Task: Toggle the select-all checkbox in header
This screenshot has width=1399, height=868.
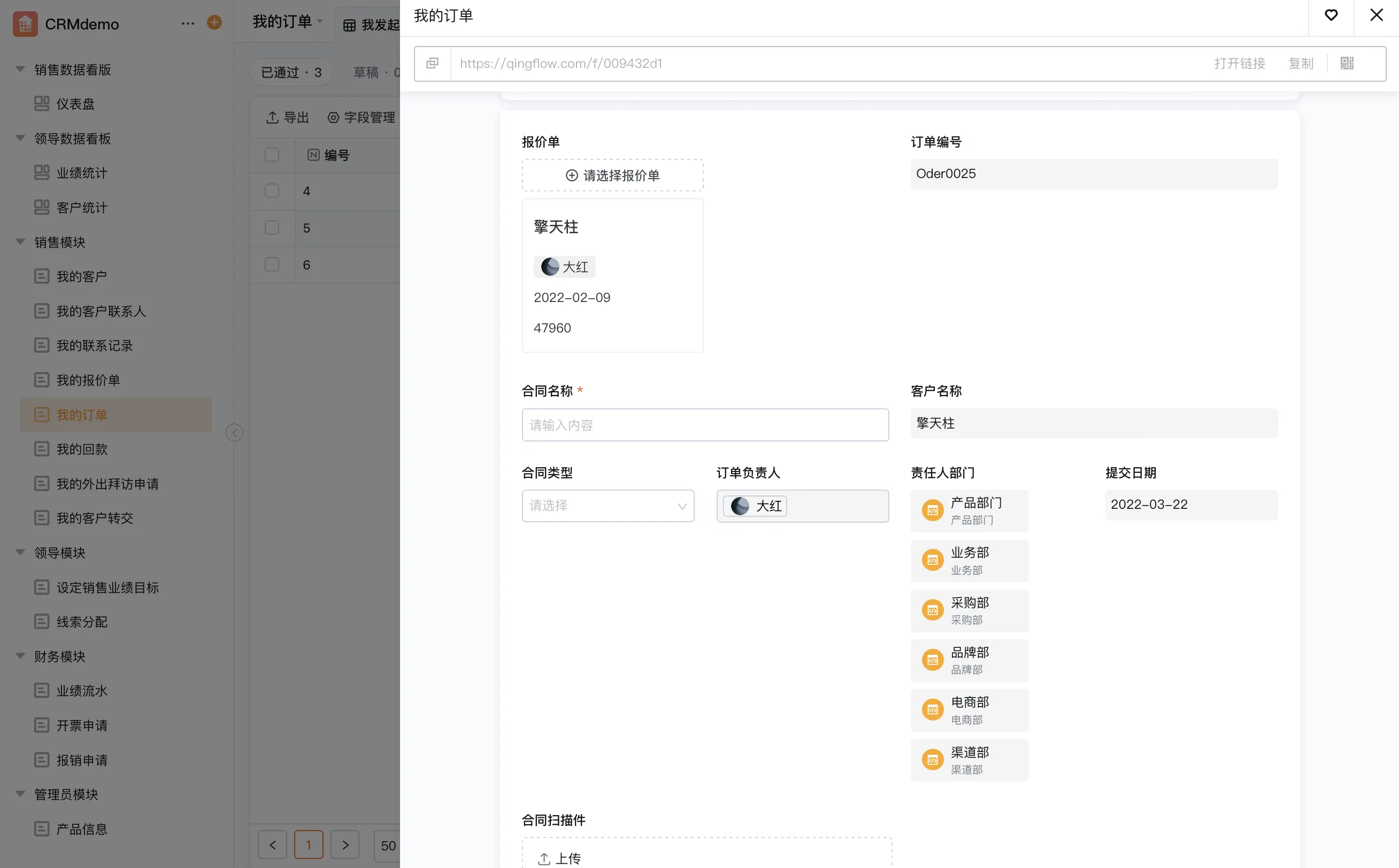Action: click(272, 155)
